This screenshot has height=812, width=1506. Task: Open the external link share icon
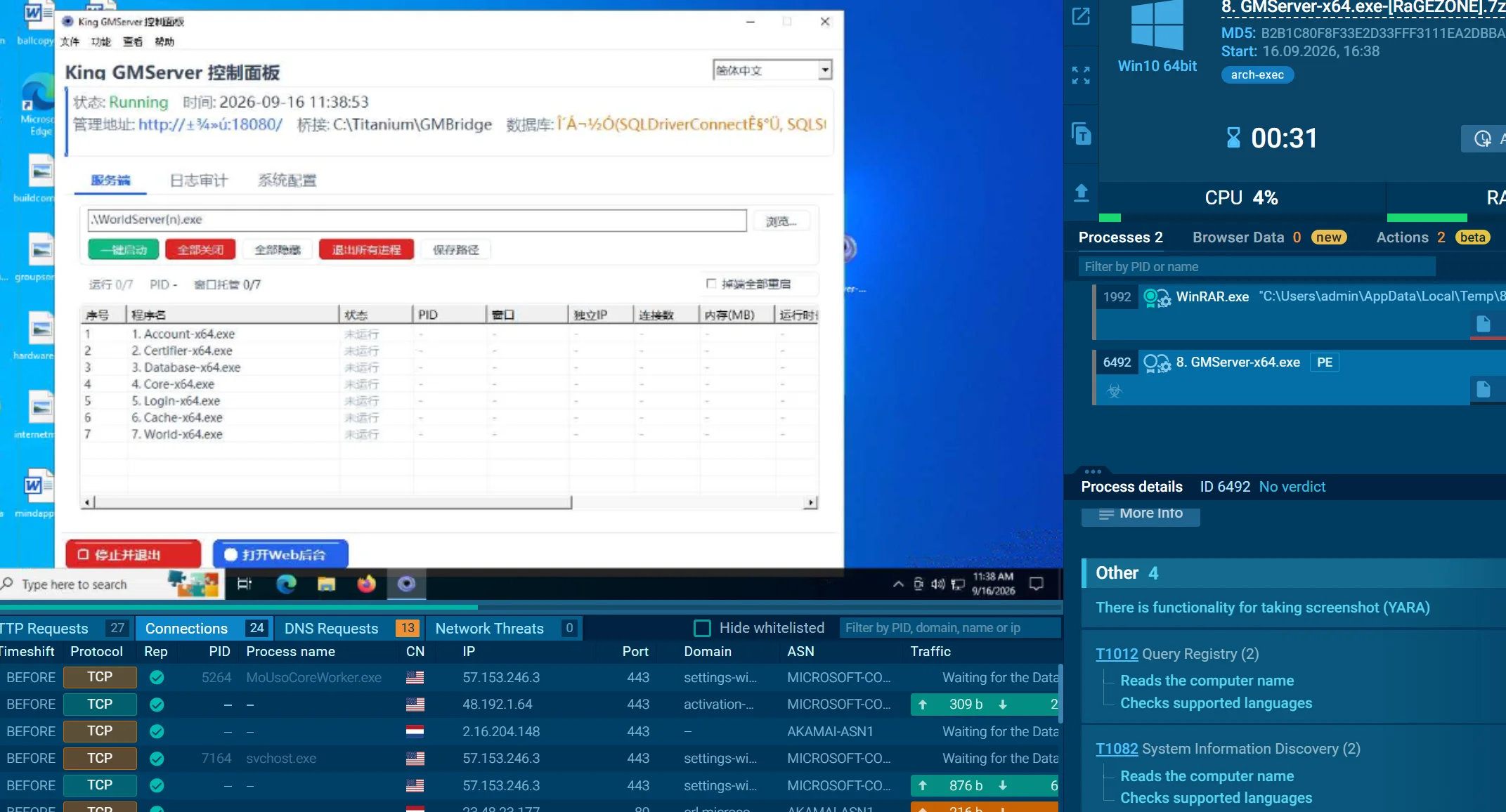coord(1081,16)
